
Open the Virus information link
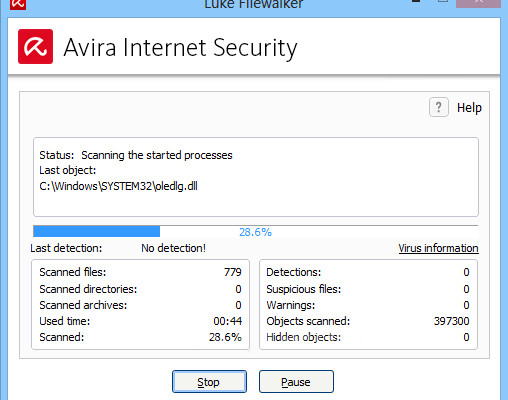pos(438,248)
